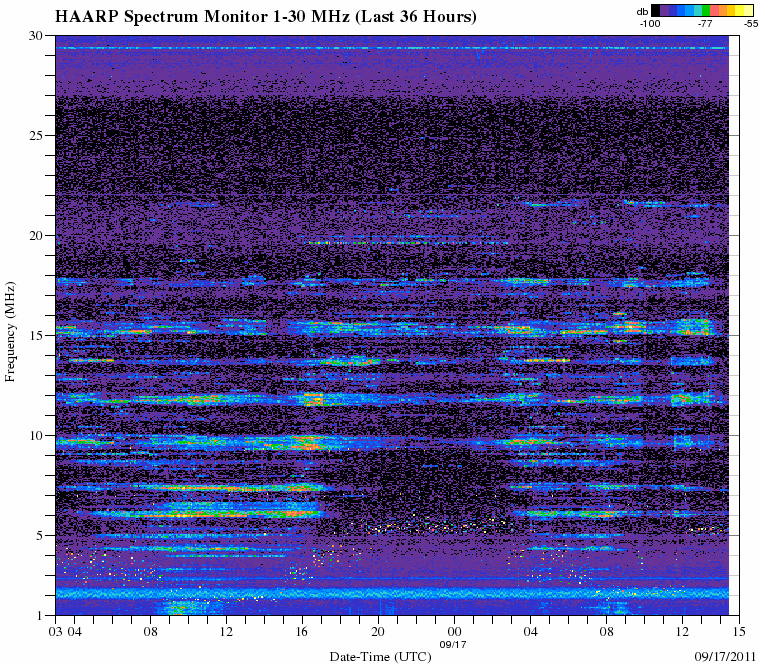
Task: Click the HAARP Spectrum Monitor chart title
Action: coord(265,17)
